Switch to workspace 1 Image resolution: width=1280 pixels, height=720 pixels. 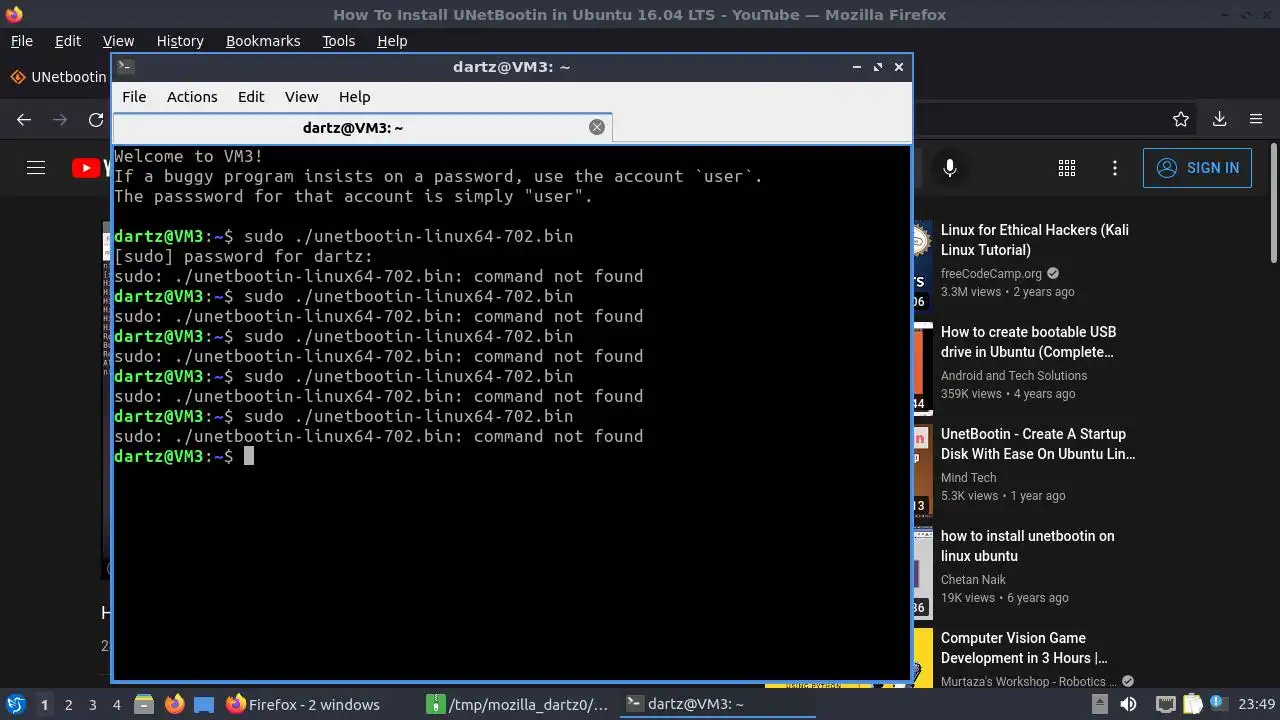click(44, 705)
